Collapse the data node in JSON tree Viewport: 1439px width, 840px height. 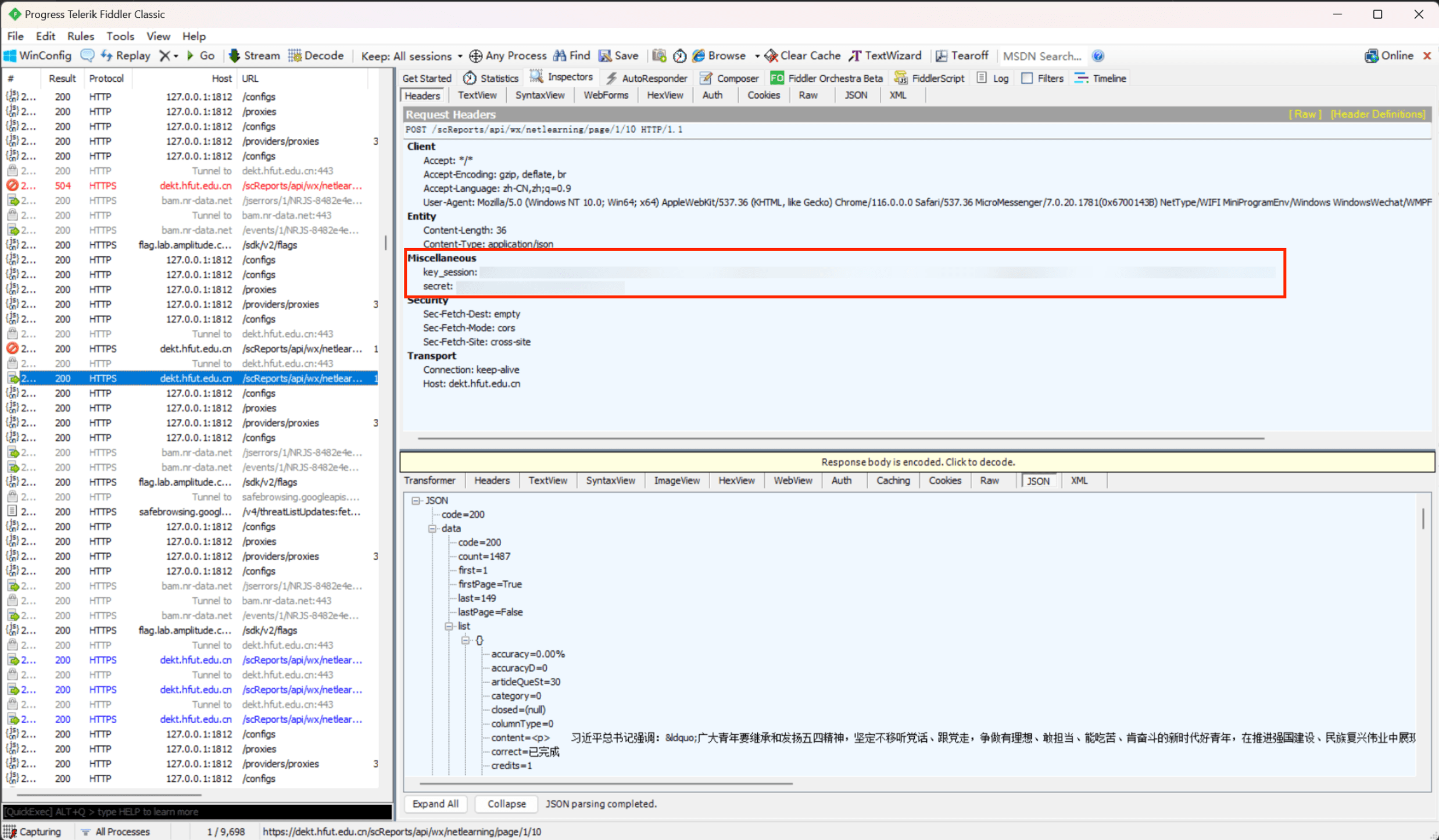click(432, 529)
